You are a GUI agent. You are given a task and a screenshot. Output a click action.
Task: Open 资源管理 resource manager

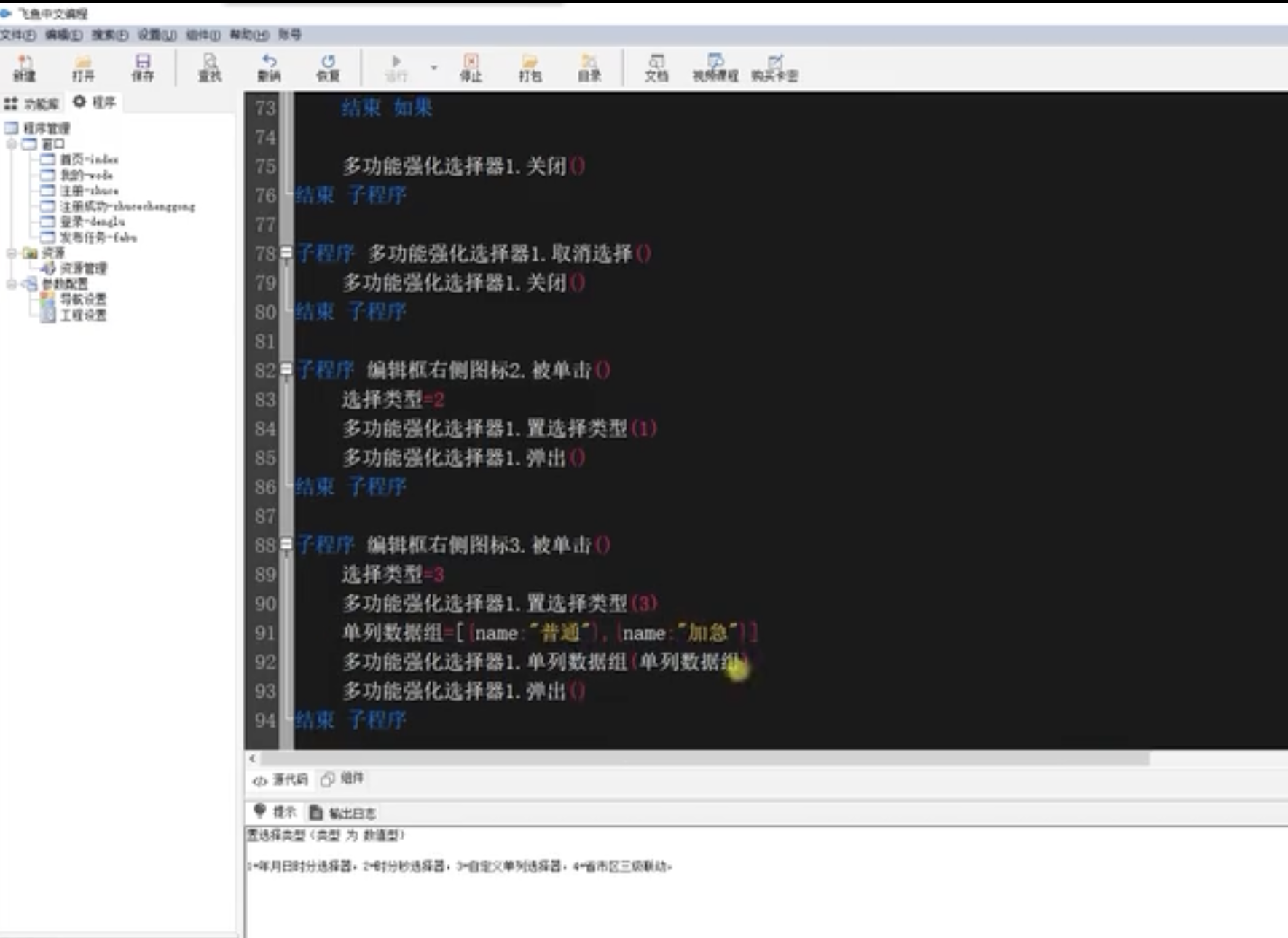85,268
